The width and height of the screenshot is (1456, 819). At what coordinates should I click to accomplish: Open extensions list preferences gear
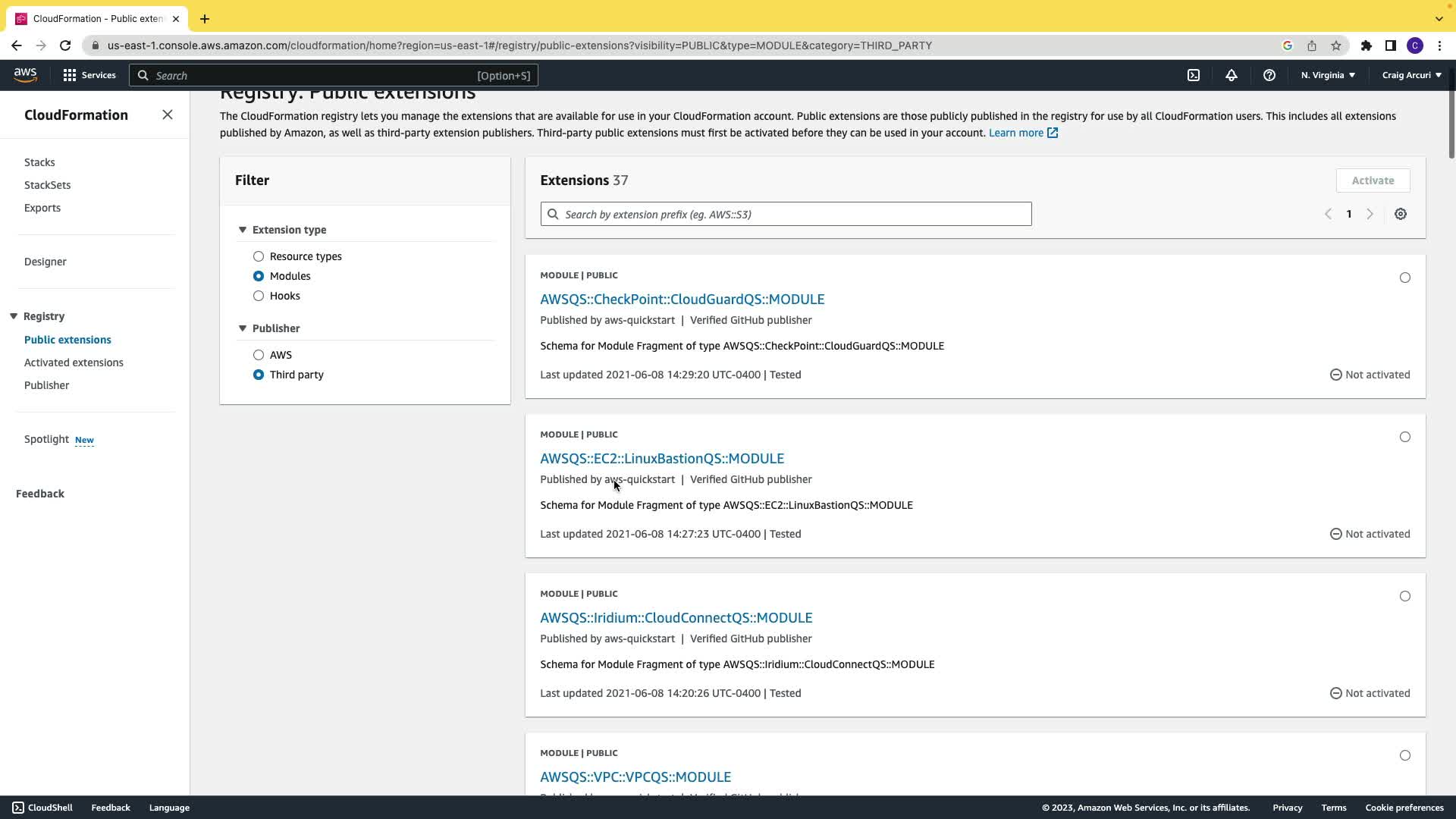click(x=1400, y=215)
